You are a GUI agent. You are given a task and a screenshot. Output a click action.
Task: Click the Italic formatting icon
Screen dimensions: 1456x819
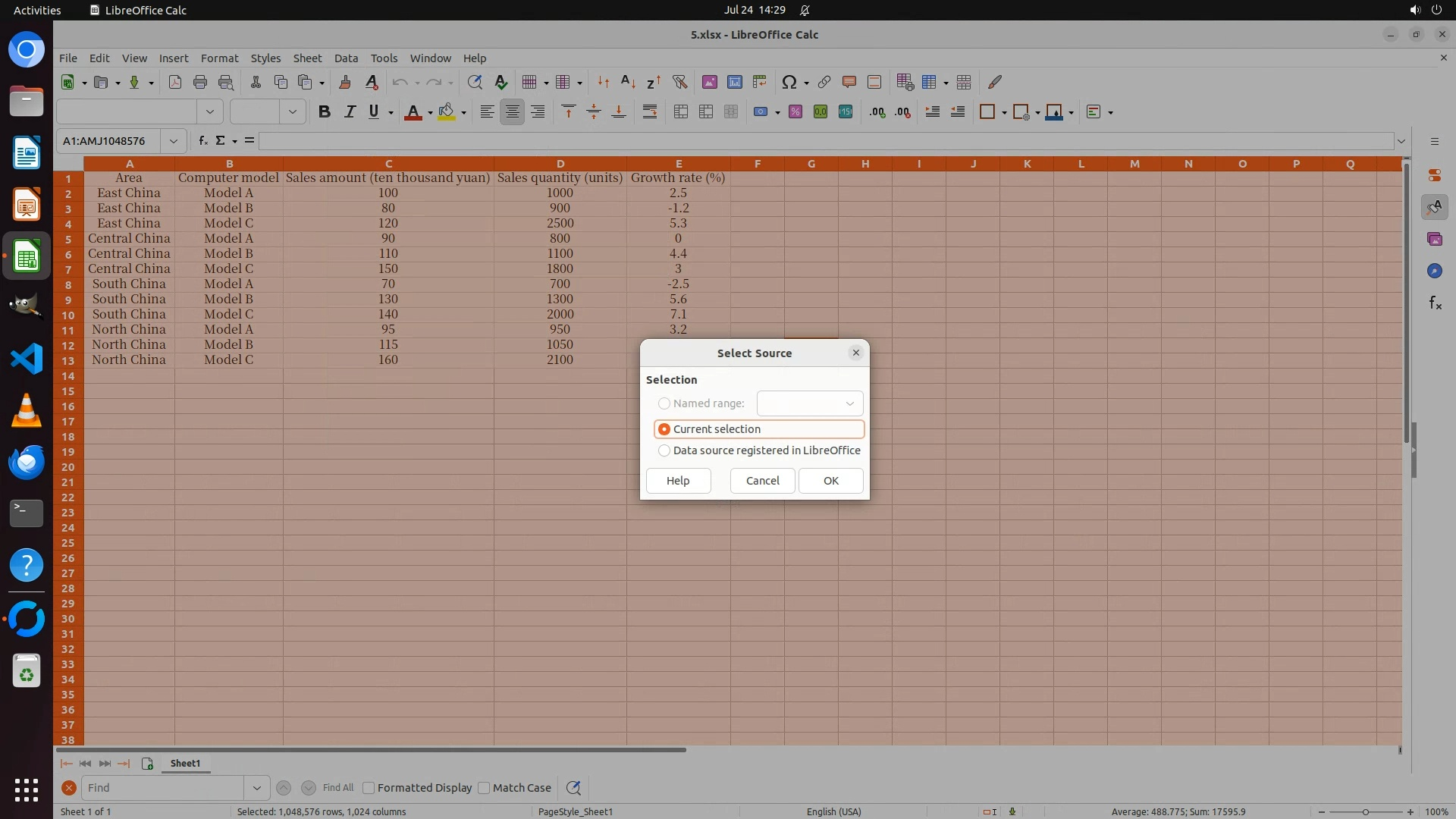(x=350, y=112)
